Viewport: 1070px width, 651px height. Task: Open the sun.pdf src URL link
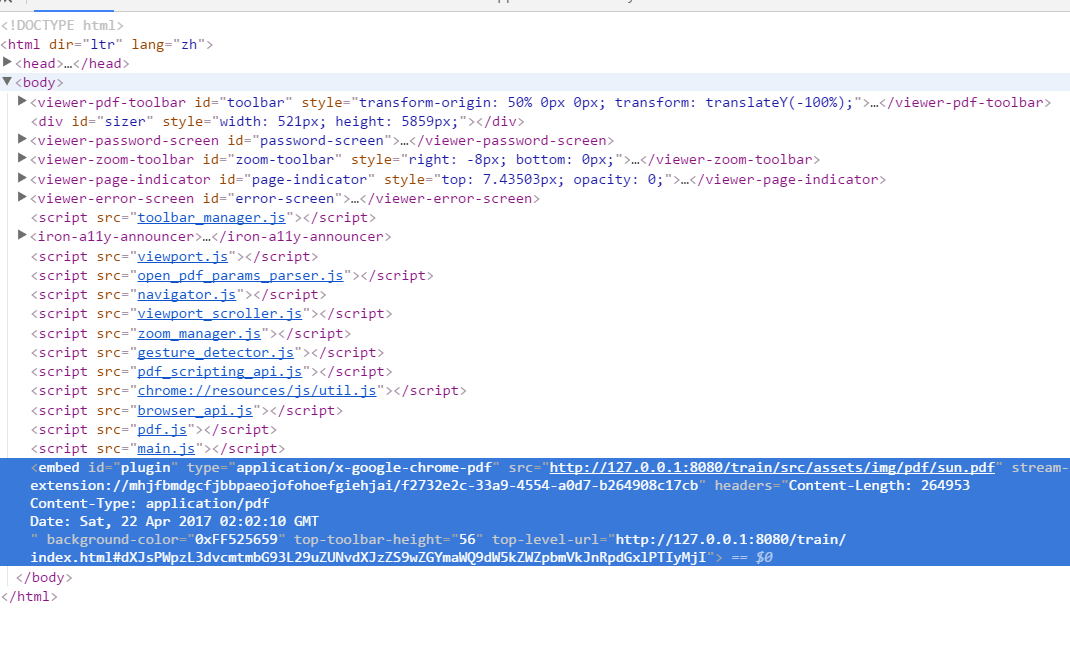click(772, 467)
